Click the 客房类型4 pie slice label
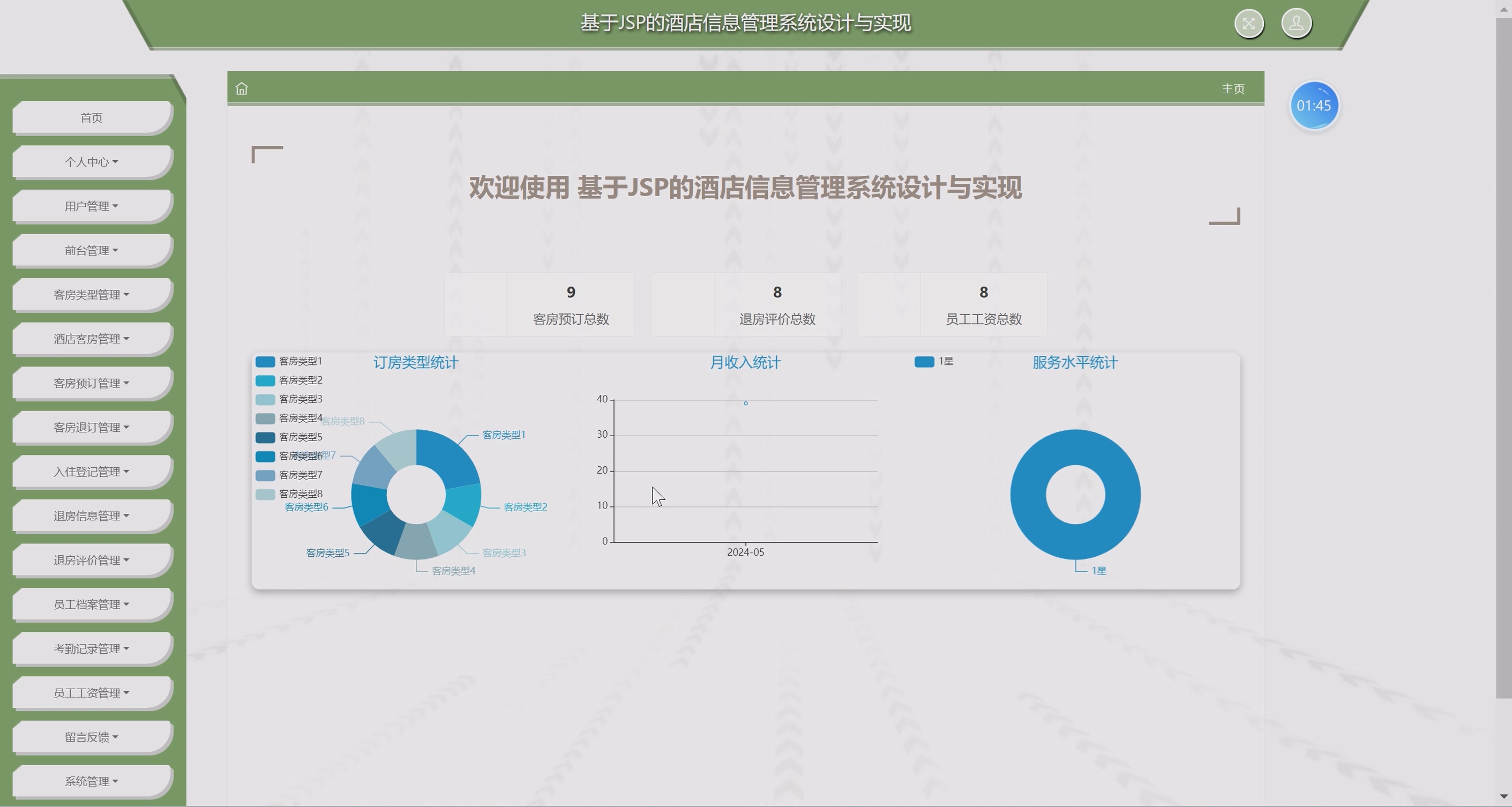Viewport: 1512px width, 807px height. click(453, 571)
